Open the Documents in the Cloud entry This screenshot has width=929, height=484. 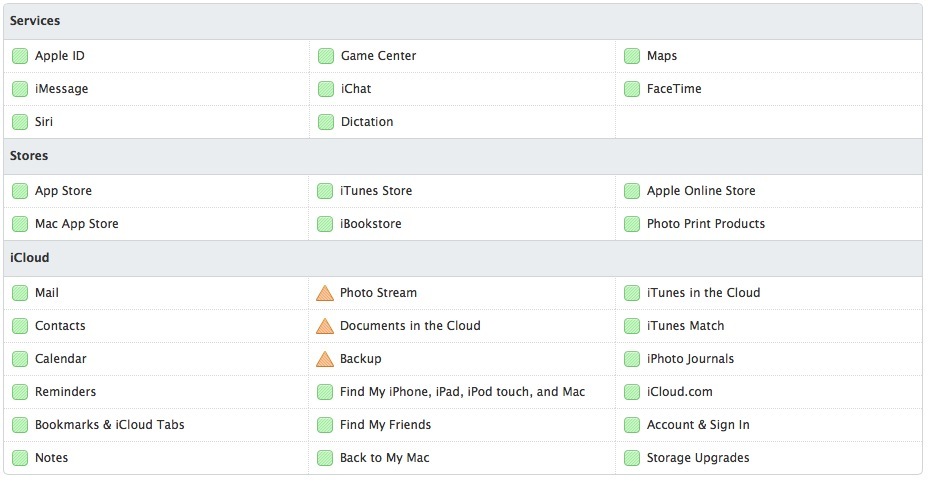(410, 326)
